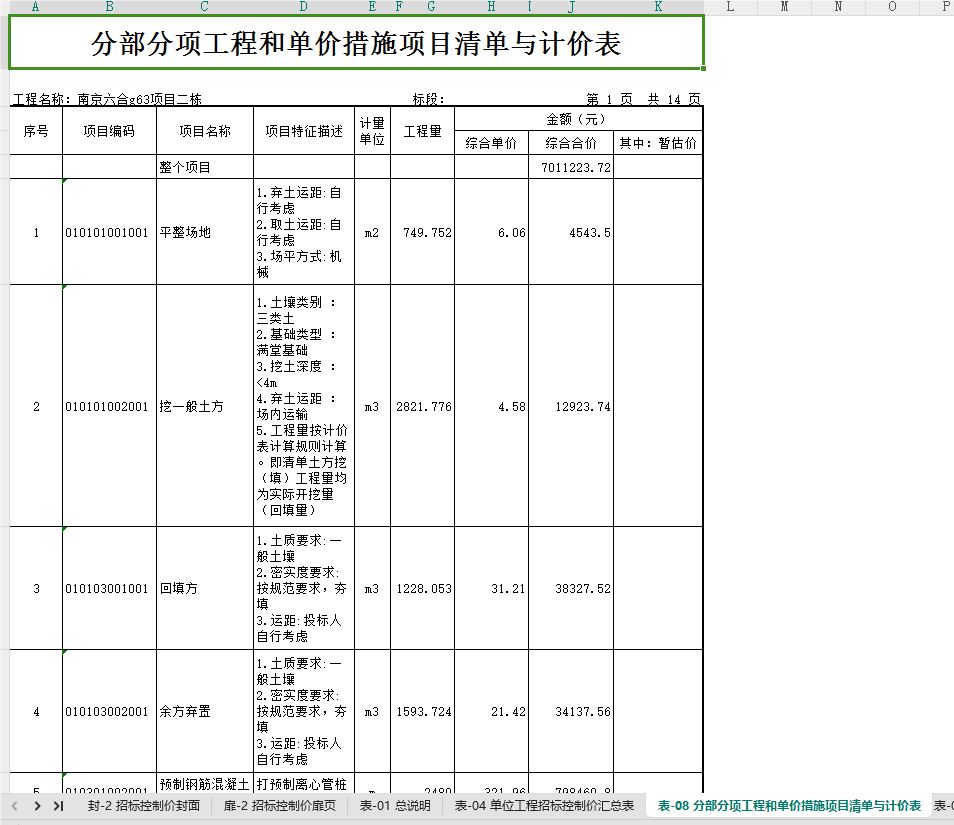Select project code 010103001001
The width and height of the screenshot is (954, 825).
click(x=110, y=588)
